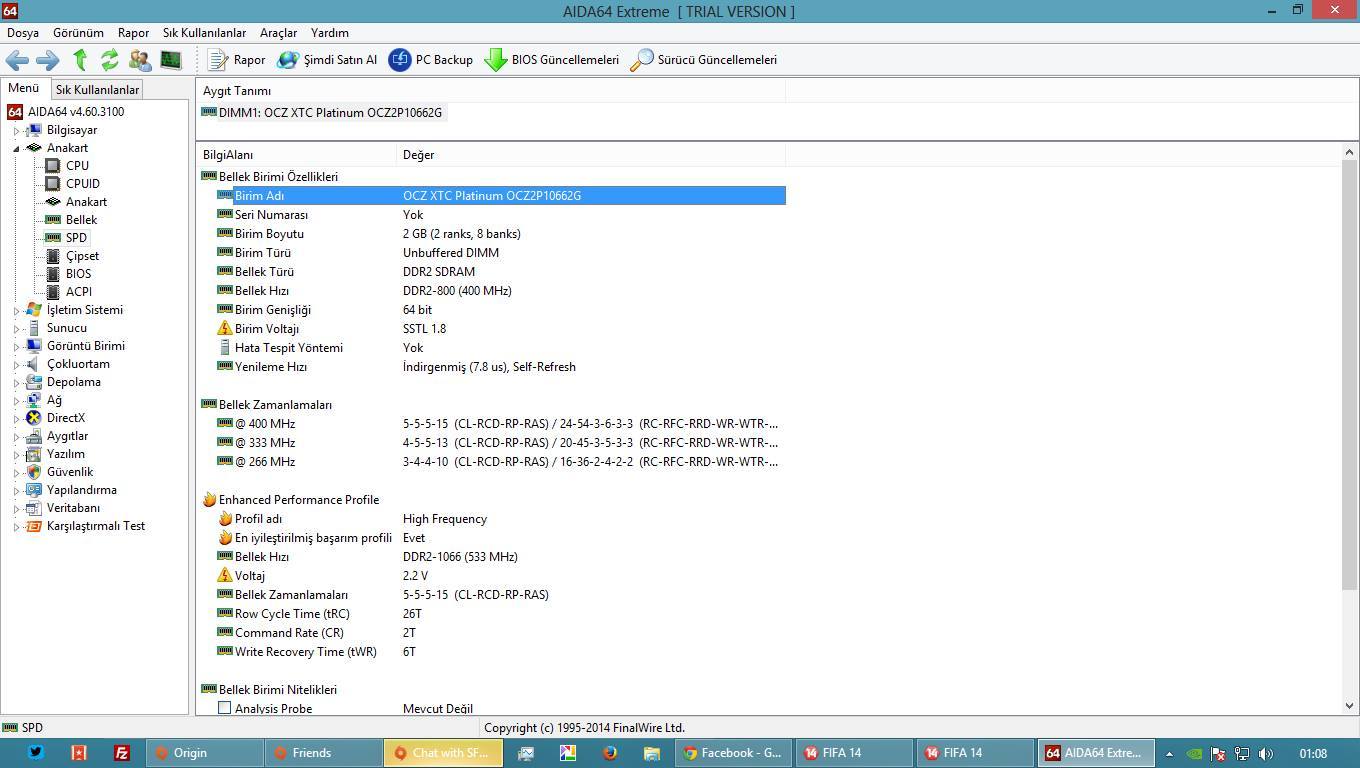Collapse the Anakart tree node
The image size is (1360, 768).
pos(17,148)
